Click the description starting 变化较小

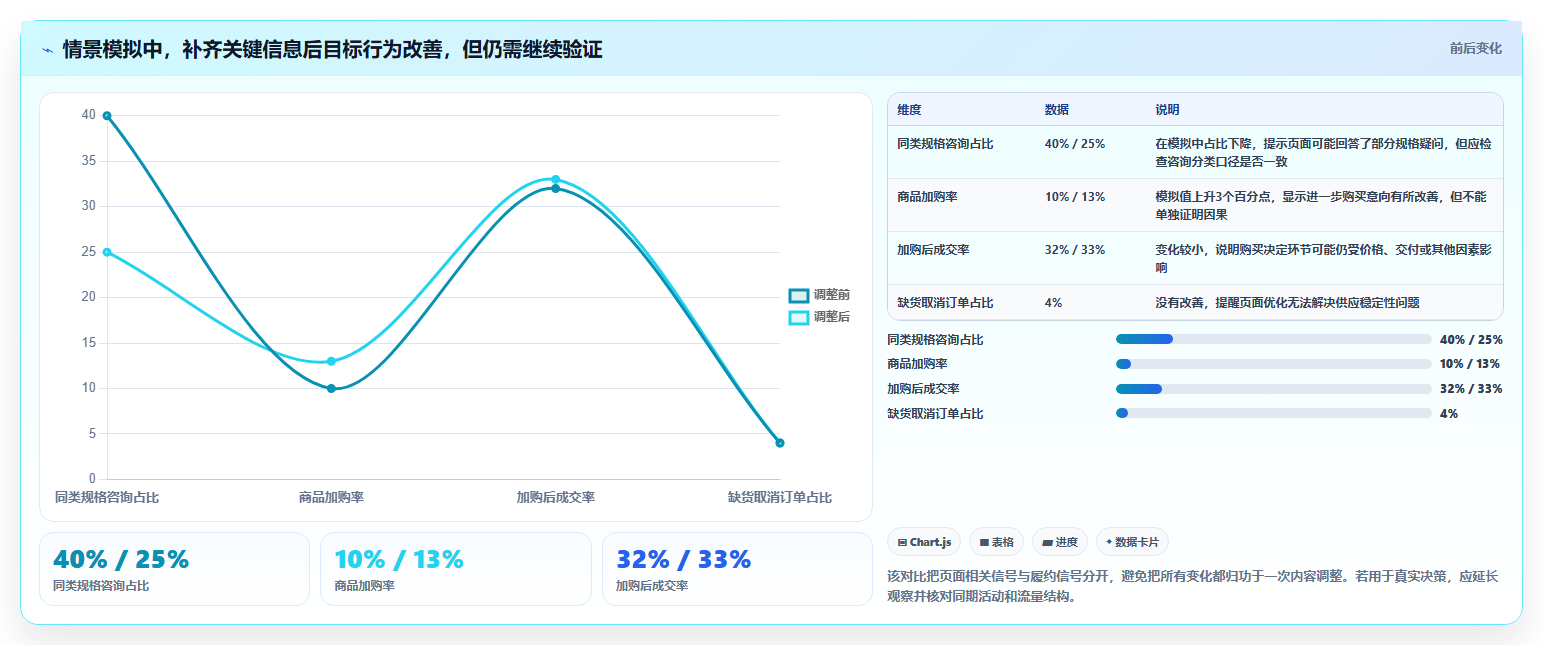[x=1323, y=258]
